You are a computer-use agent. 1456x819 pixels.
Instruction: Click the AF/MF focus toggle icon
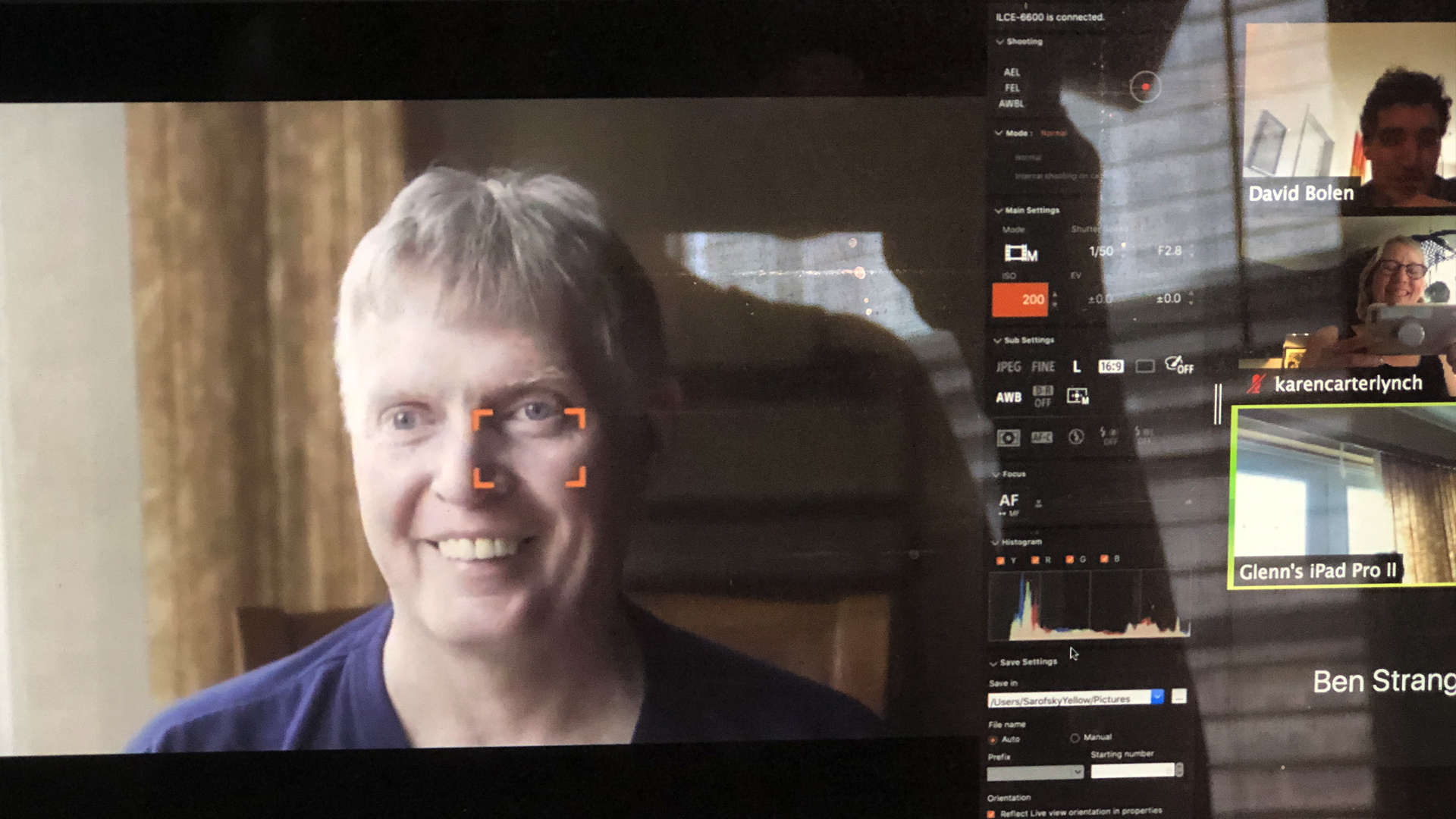[x=1009, y=503]
